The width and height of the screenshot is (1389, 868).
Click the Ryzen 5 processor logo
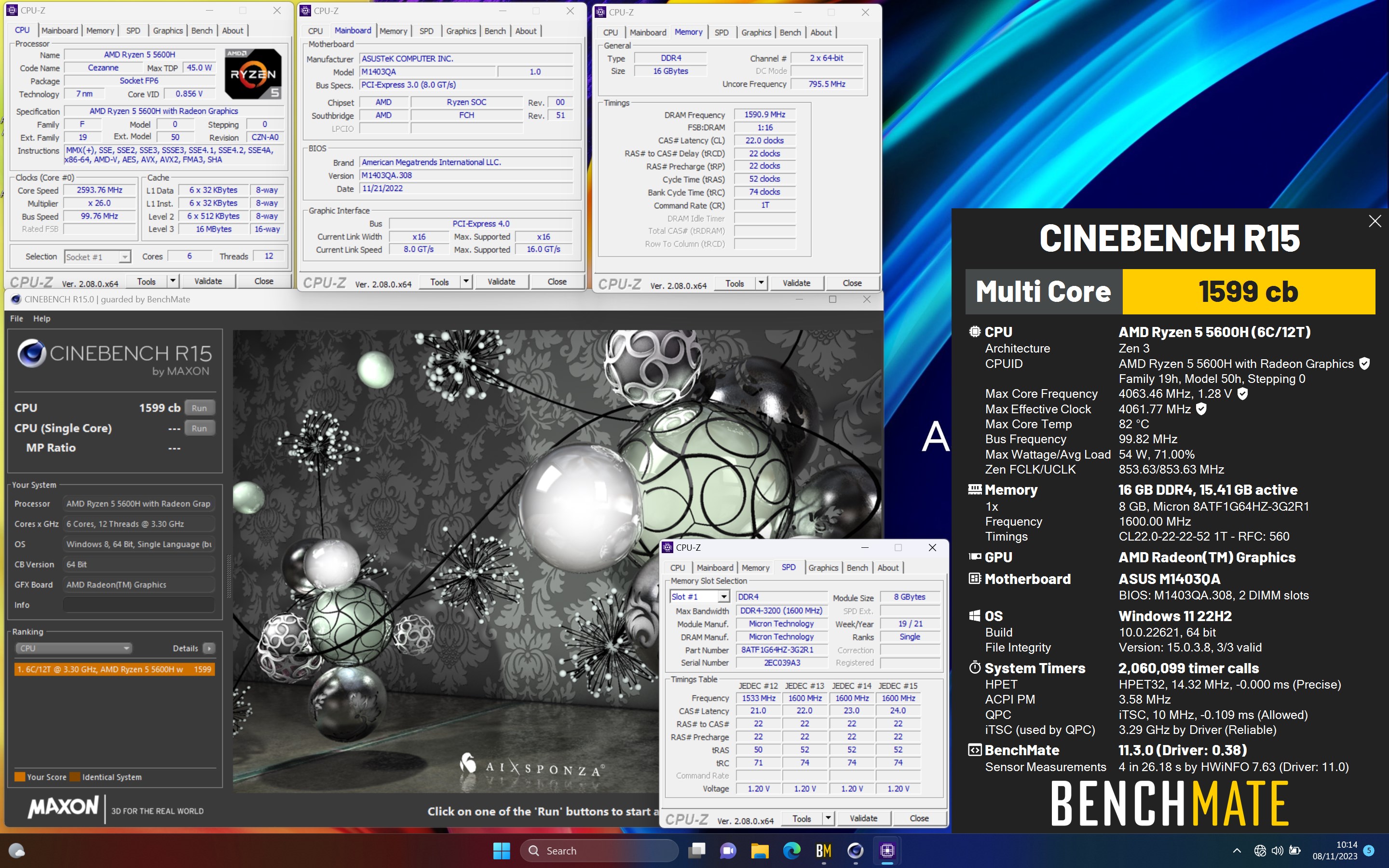tap(253, 73)
